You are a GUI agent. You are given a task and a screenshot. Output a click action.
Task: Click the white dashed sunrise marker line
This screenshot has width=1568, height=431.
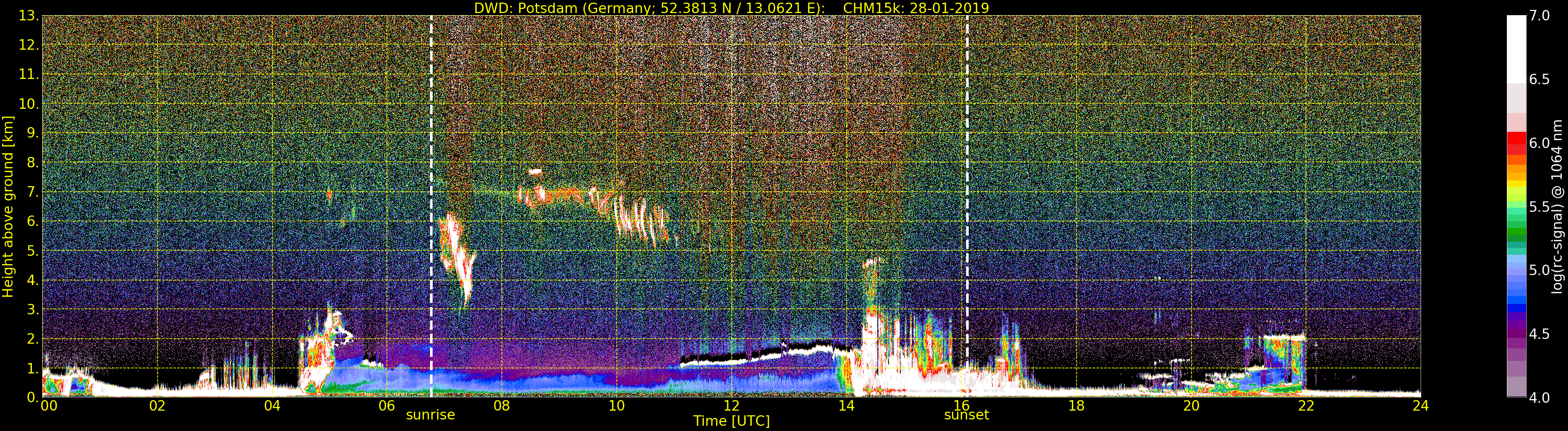tap(431, 206)
